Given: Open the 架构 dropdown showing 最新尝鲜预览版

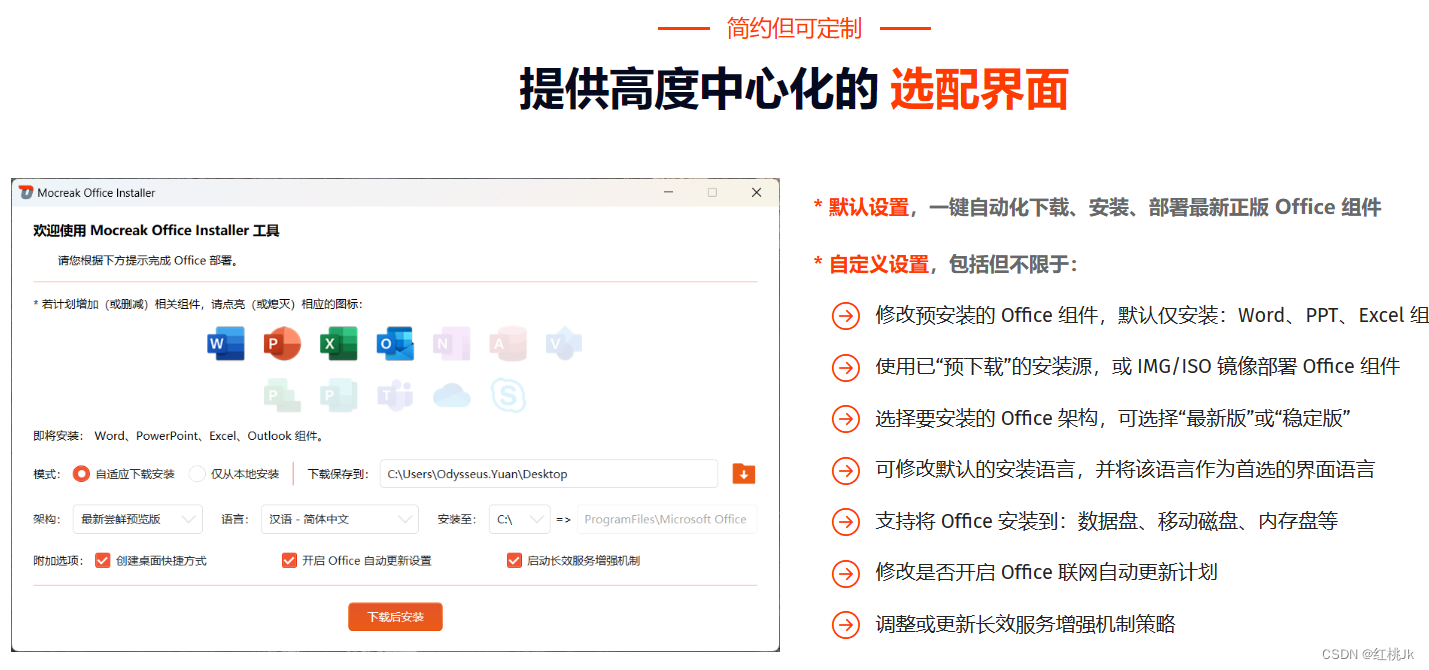Looking at the screenshot, I should pyautogui.click(x=138, y=519).
